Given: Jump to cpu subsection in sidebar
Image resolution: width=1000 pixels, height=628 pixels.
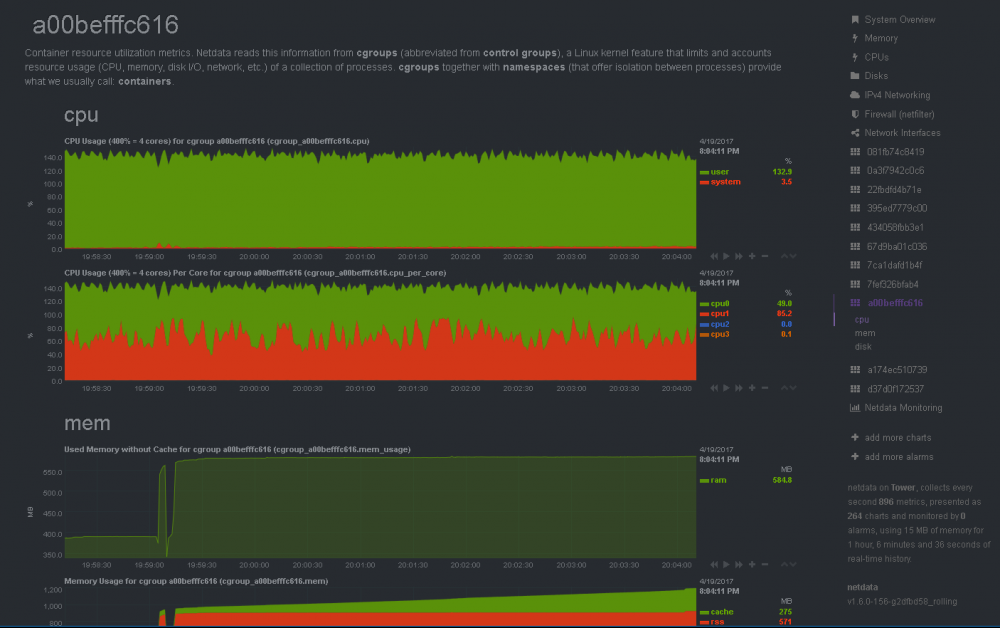Looking at the screenshot, I should tap(862, 320).
